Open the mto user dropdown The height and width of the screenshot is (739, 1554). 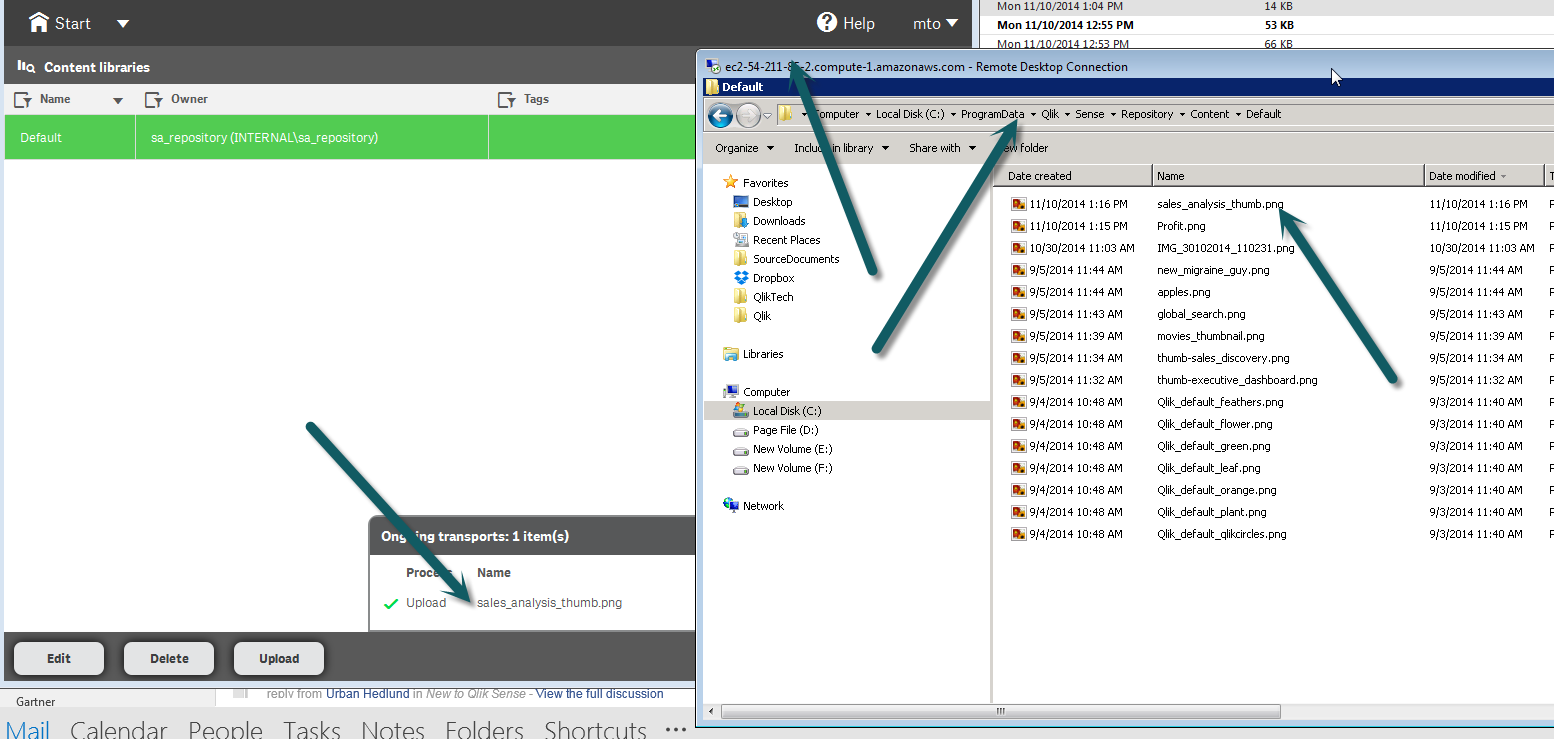(936, 23)
